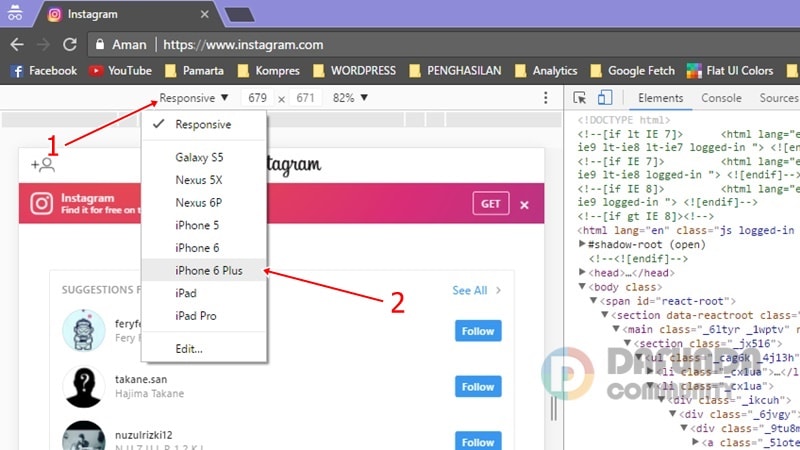Select Galaxy S5 from device list
Image resolution: width=800 pixels, height=450 pixels.
199,158
